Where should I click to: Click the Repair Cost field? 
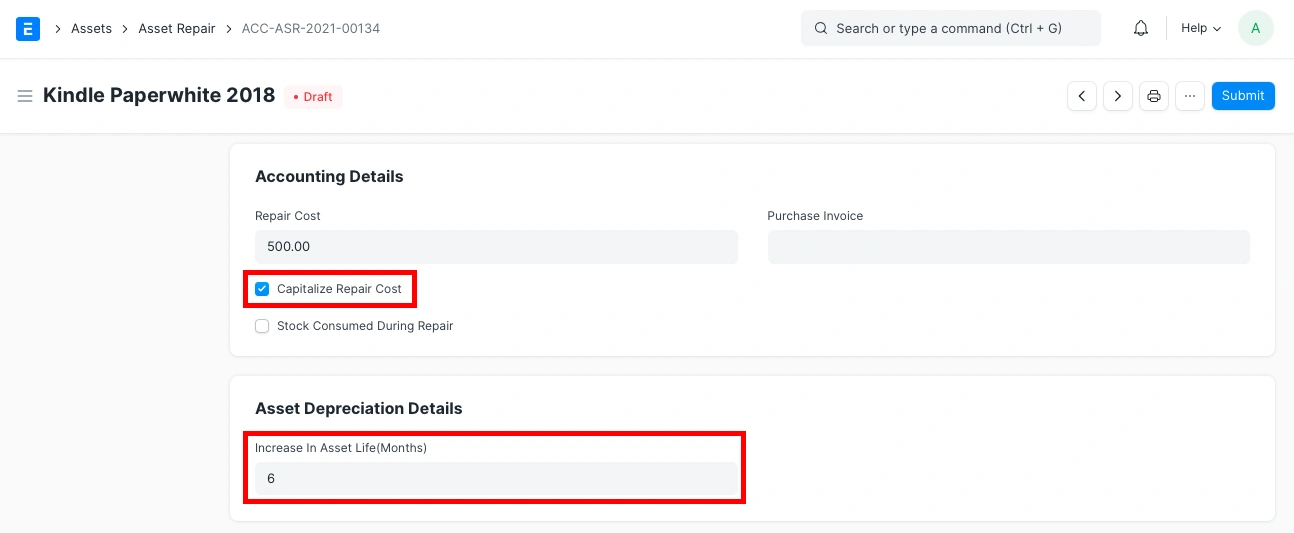pos(496,247)
